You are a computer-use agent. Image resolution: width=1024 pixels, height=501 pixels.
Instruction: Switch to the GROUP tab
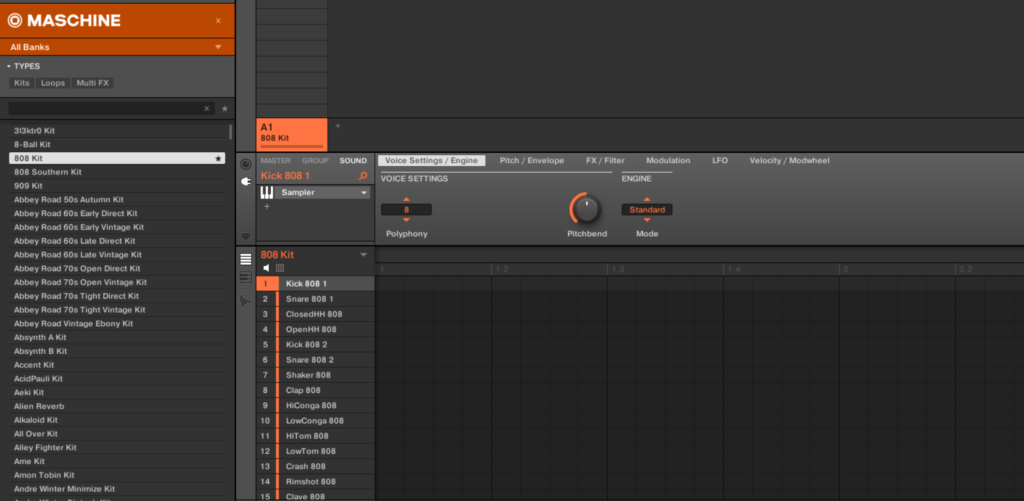click(x=315, y=160)
